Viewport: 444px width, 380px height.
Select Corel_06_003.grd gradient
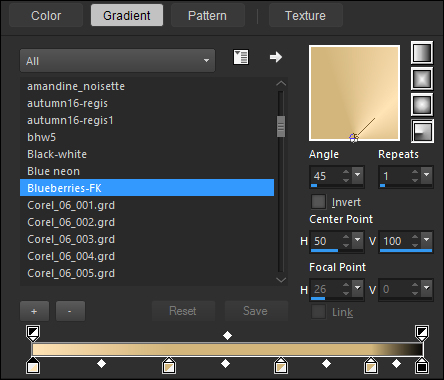tap(147, 239)
